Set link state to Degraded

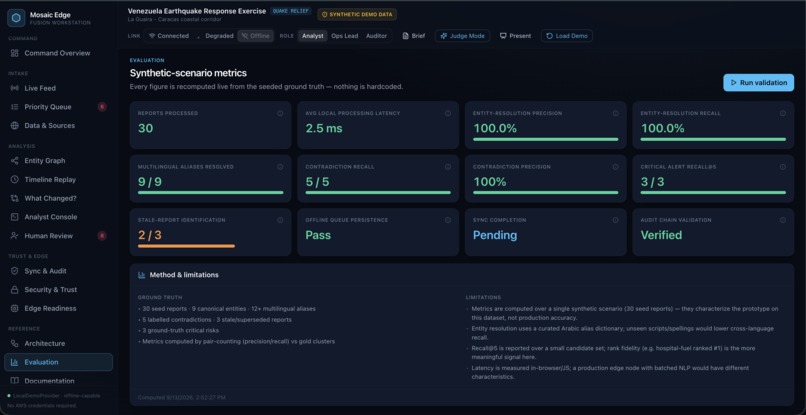click(215, 36)
